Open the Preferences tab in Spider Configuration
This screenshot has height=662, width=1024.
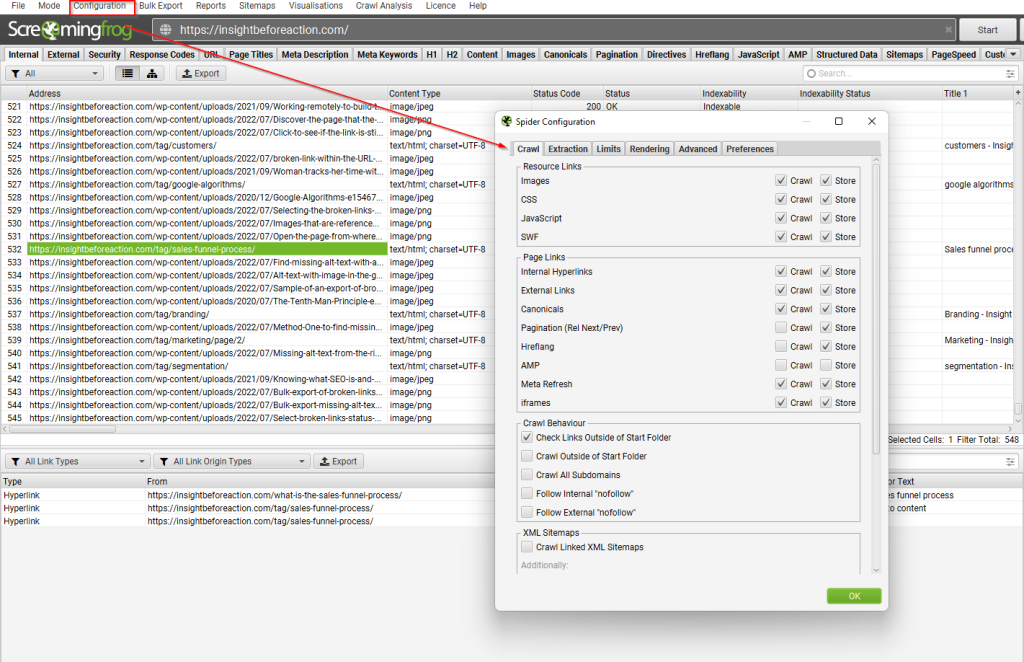(x=750, y=149)
